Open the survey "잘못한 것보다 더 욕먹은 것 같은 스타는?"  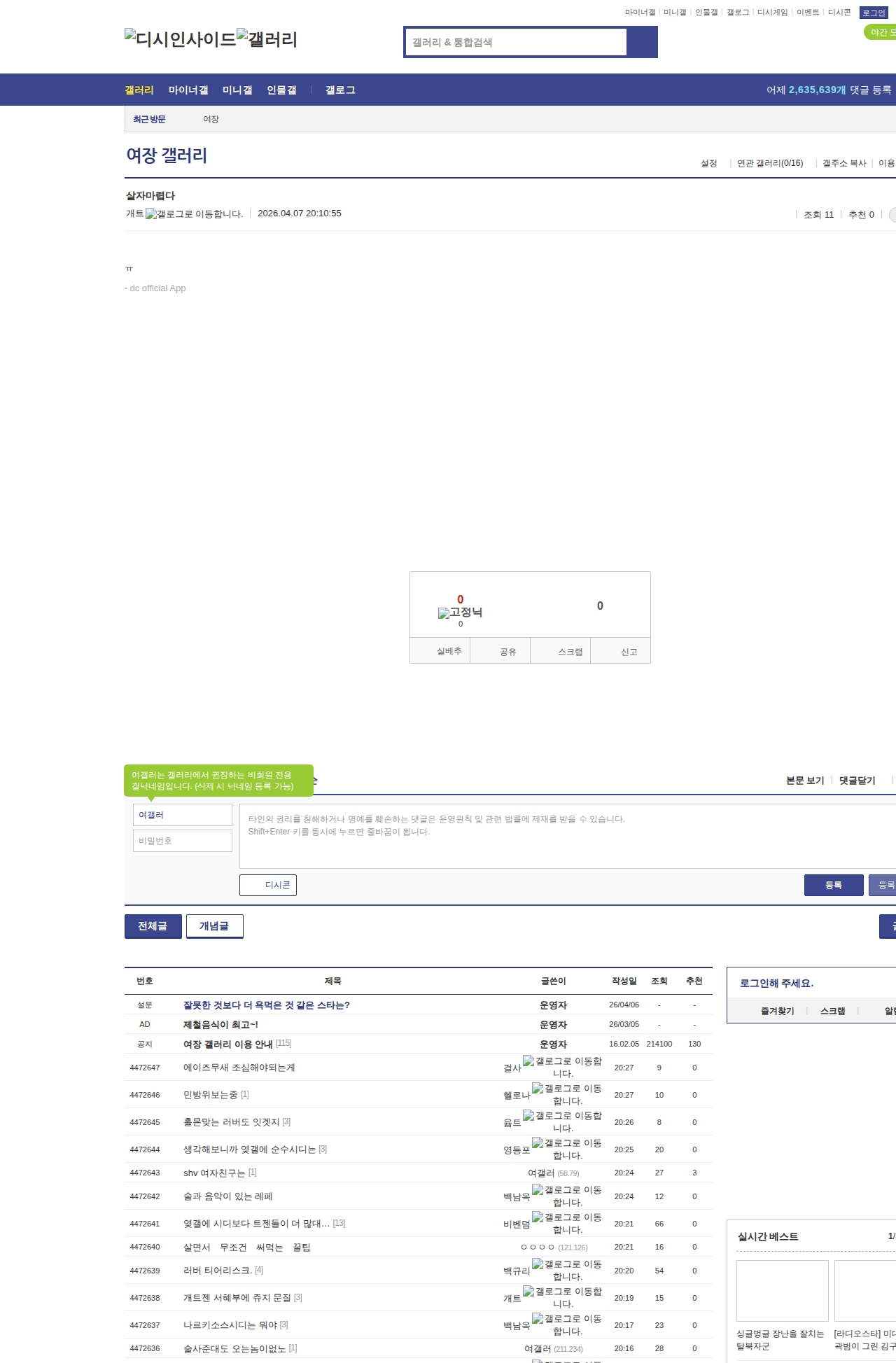267,1005
